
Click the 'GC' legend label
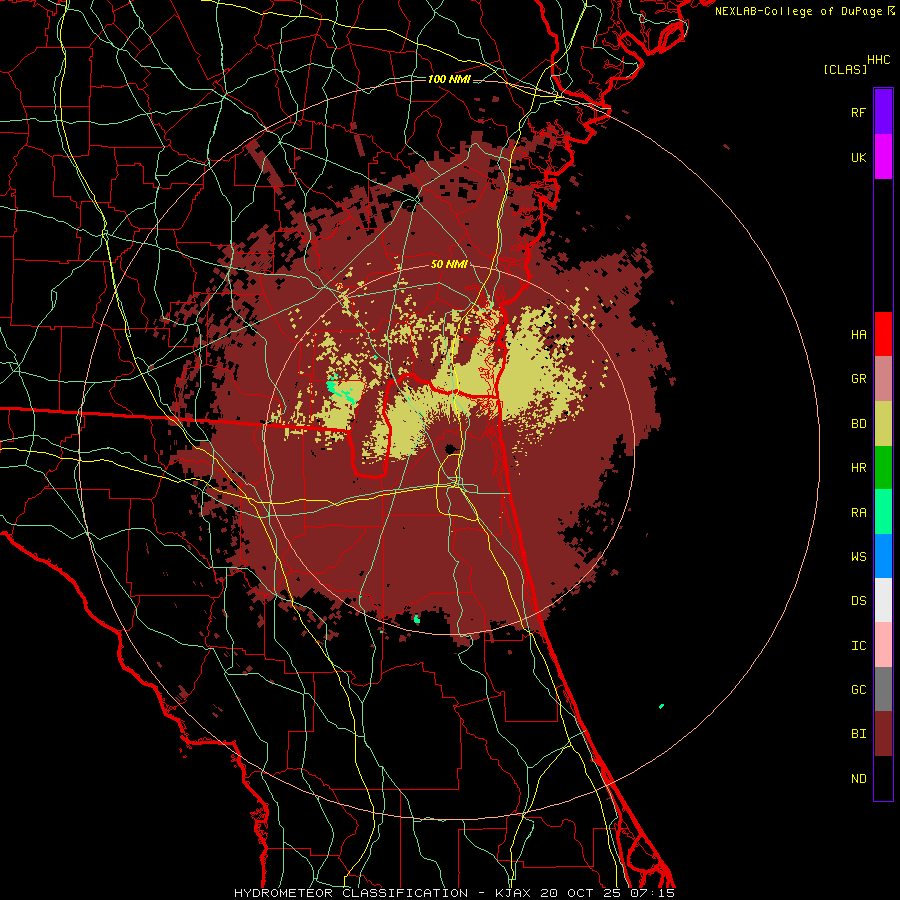[x=858, y=690]
